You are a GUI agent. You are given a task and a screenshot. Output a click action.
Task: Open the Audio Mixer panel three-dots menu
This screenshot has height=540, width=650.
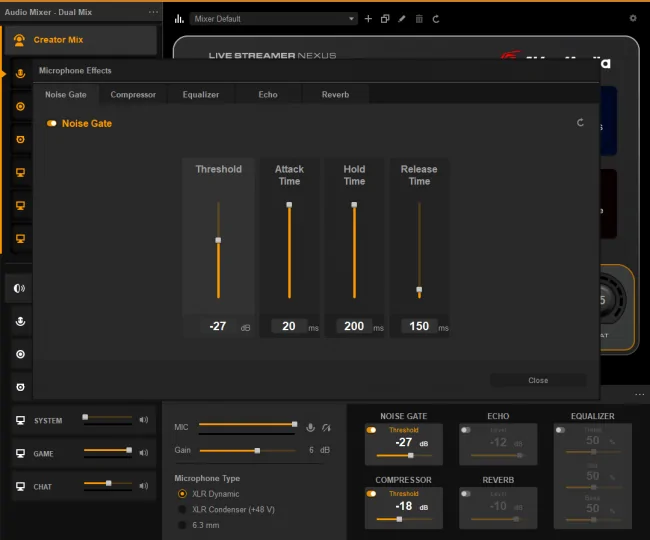153,12
